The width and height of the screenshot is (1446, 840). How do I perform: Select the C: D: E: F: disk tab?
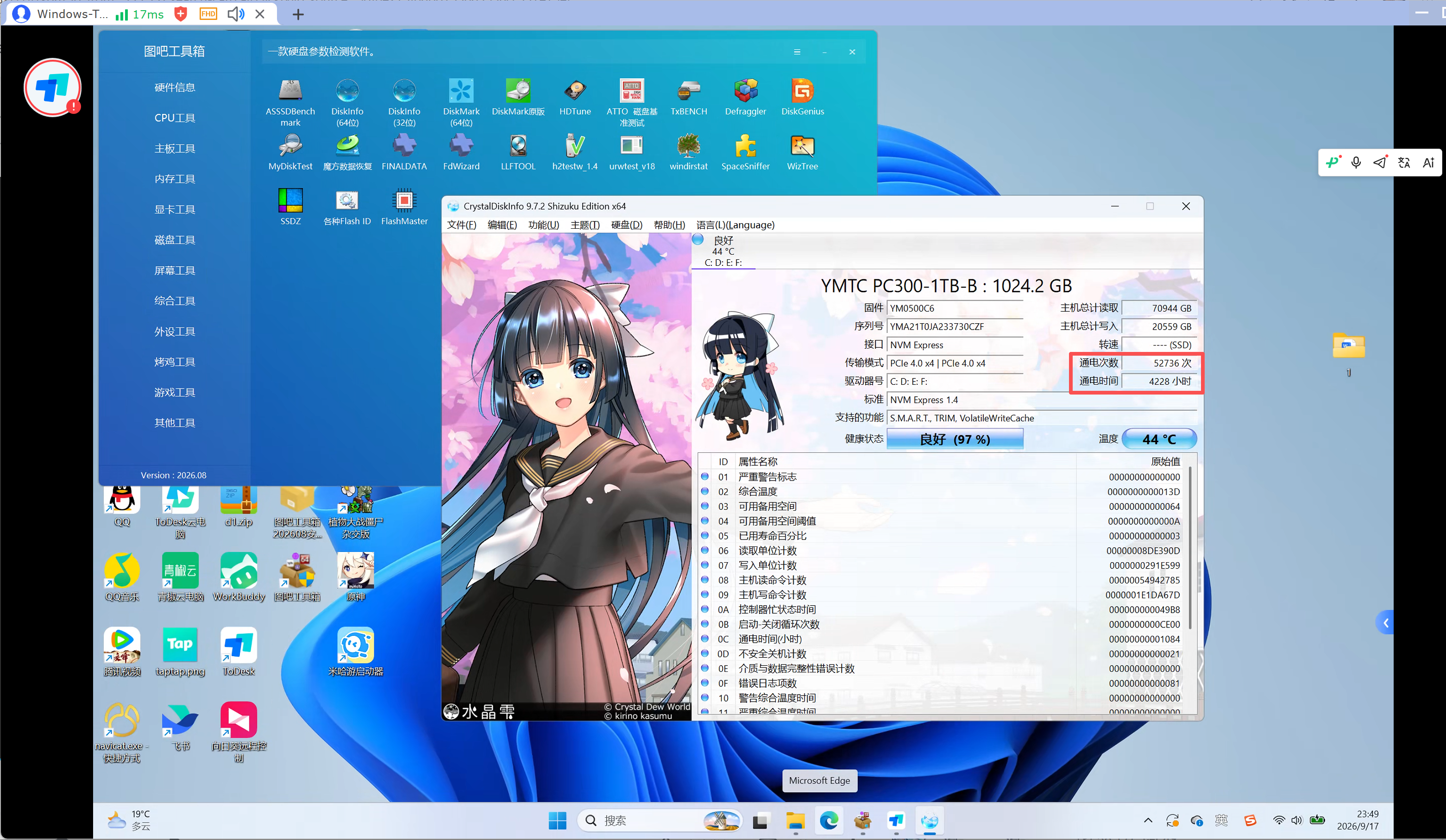pos(723,251)
